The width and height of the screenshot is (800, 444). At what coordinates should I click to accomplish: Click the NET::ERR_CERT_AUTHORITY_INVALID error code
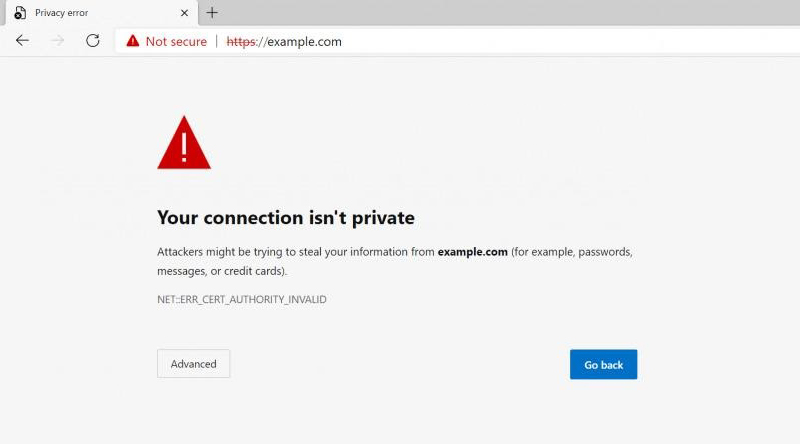click(x=242, y=300)
